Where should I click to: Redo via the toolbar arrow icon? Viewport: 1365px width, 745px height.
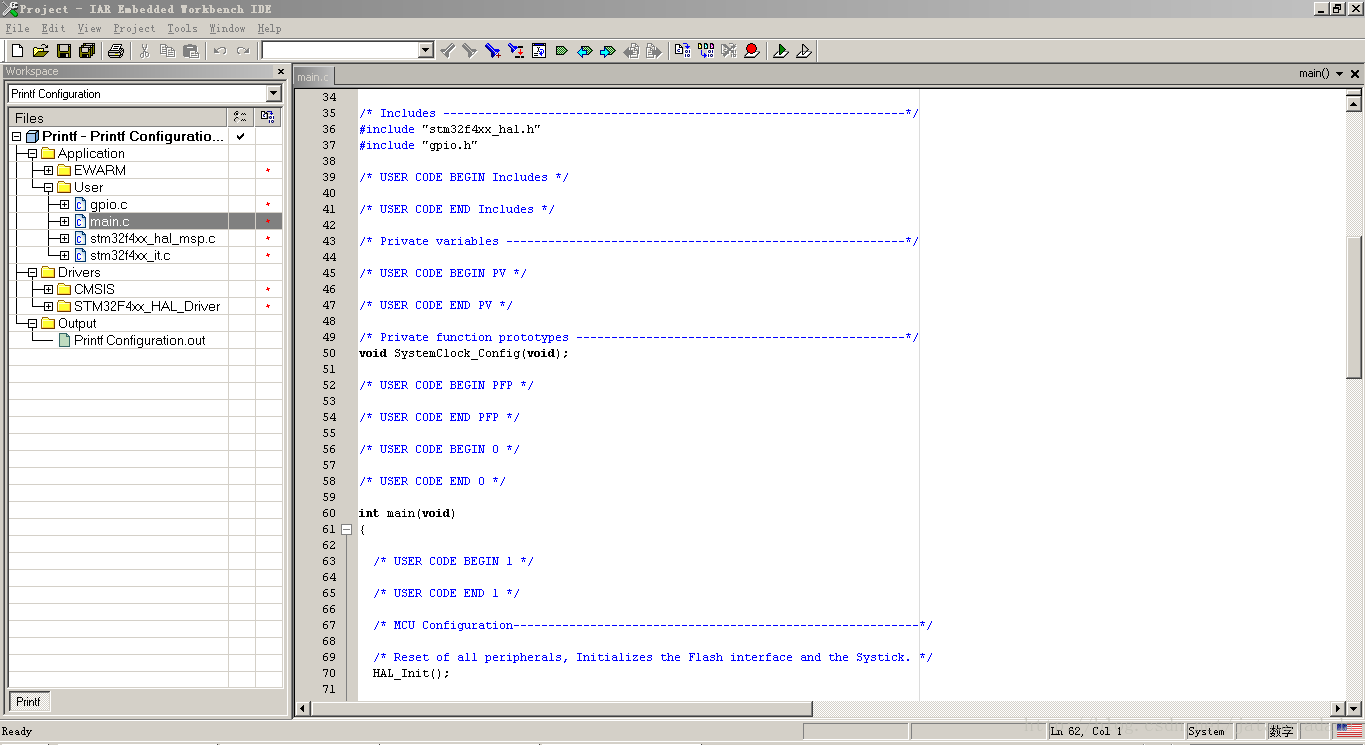coord(242,50)
